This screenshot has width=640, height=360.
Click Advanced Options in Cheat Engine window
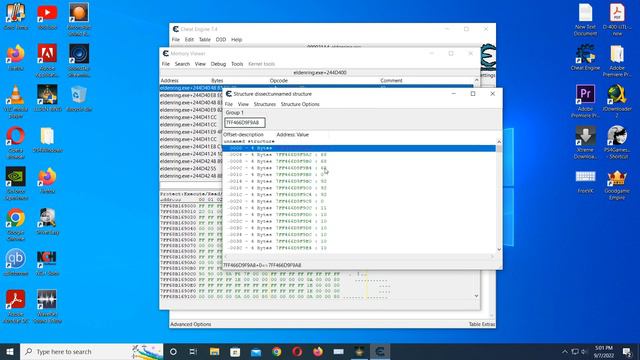coord(191,324)
